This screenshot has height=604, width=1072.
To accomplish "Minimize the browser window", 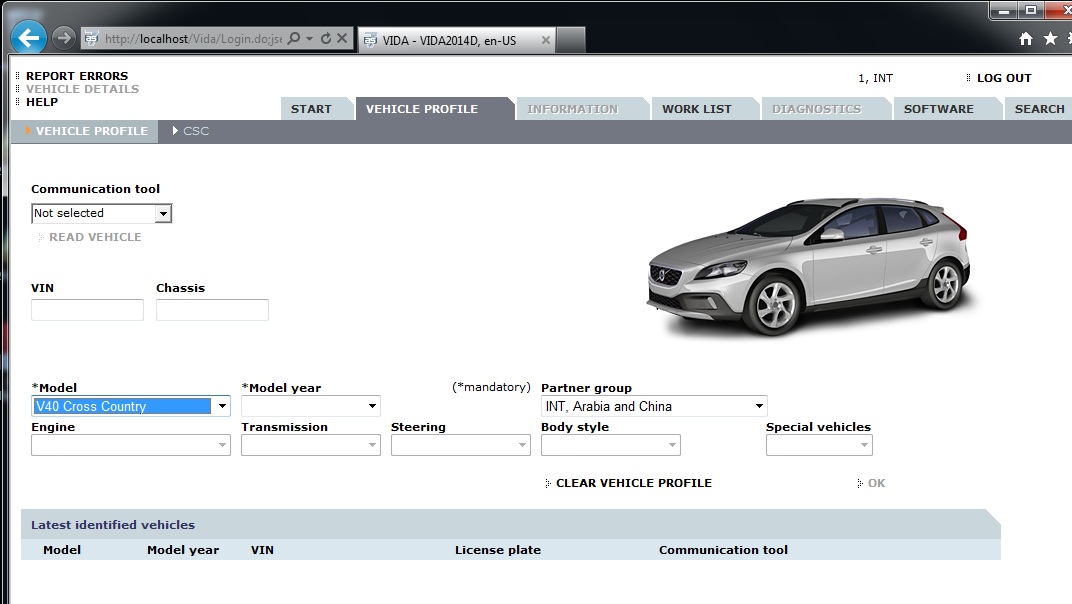I will pos(1004,10).
